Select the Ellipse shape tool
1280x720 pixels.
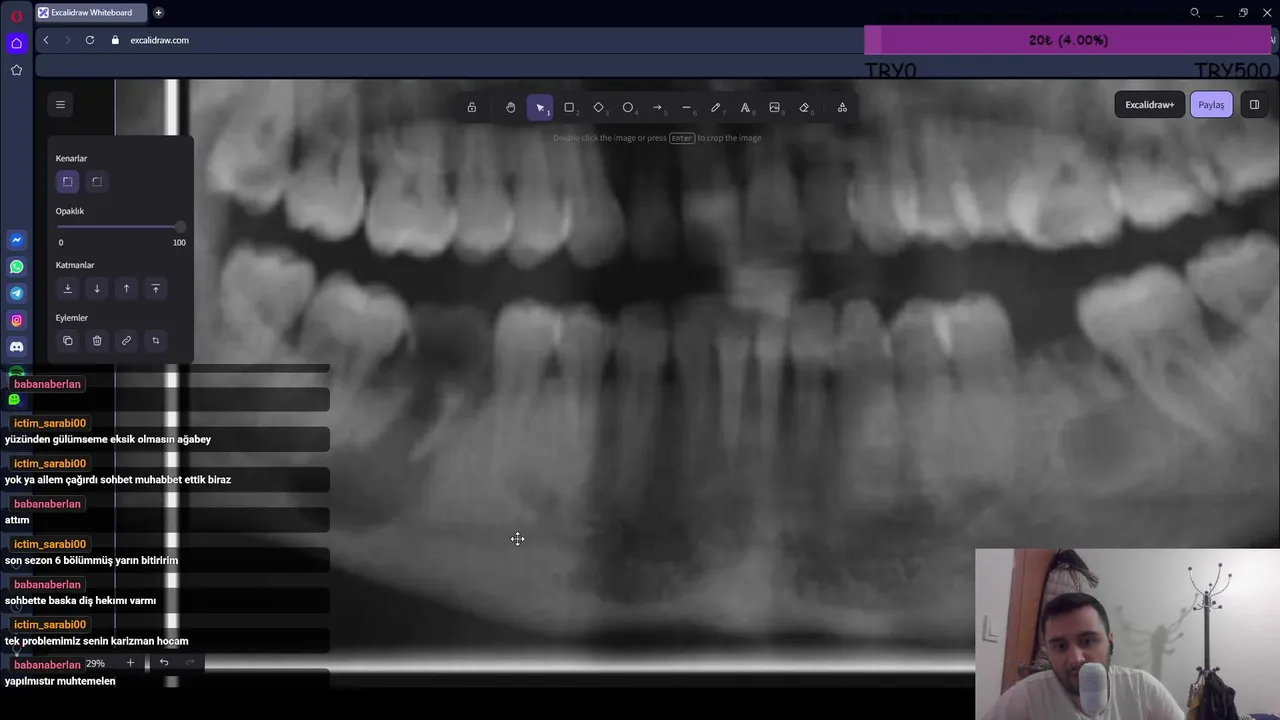pyautogui.click(x=628, y=108)
